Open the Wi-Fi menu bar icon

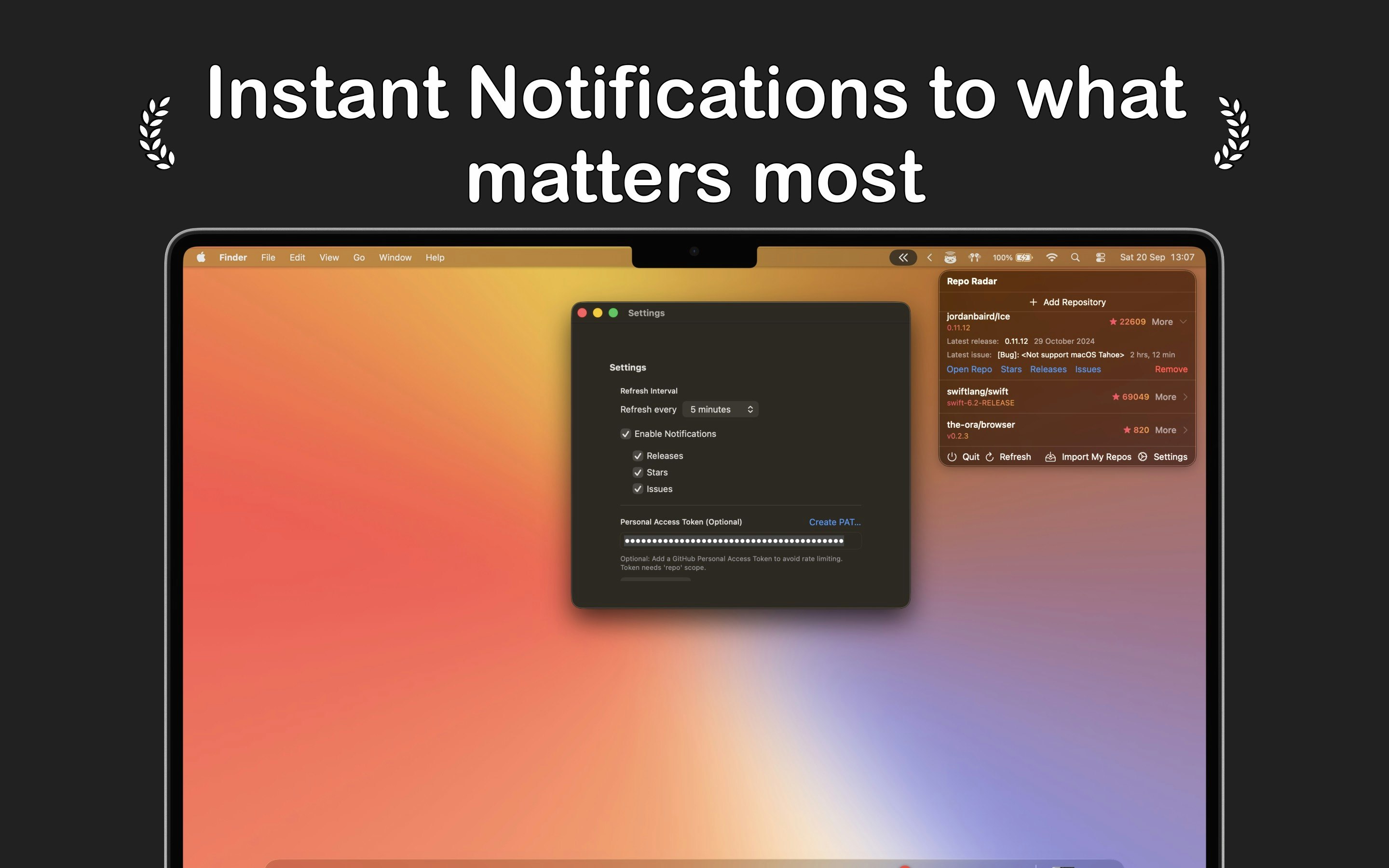click(x=1051, y=257)
